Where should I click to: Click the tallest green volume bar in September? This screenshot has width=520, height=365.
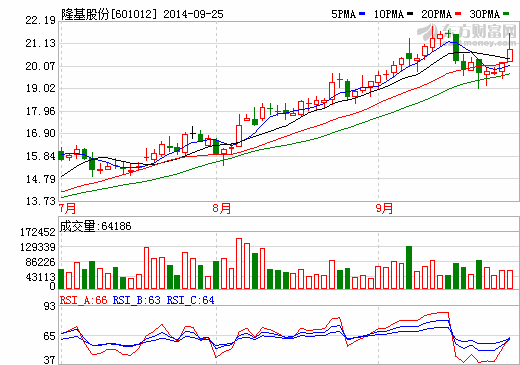(409, 267)
